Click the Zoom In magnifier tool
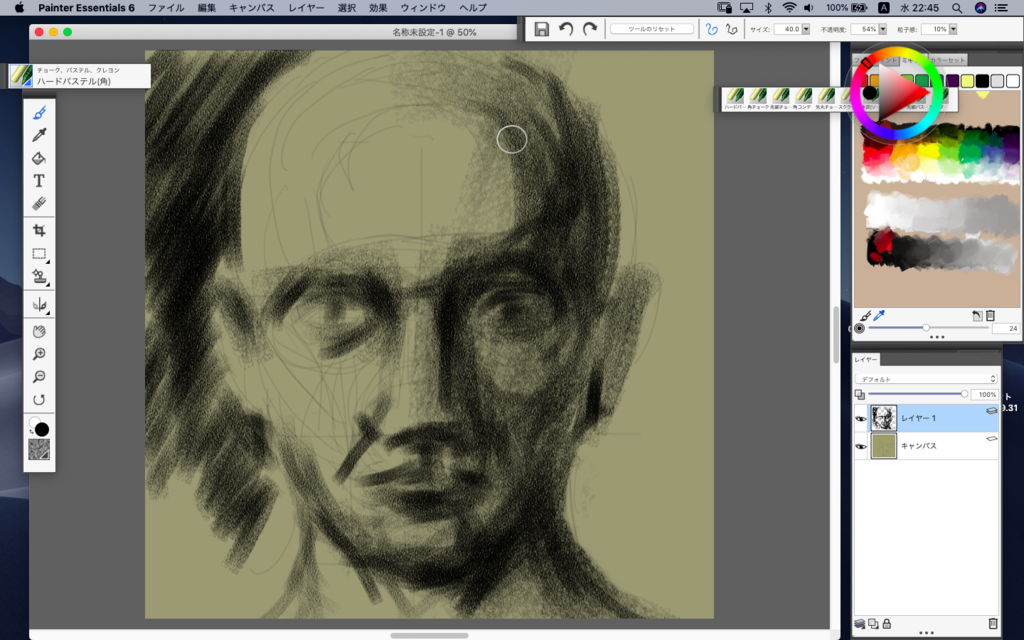Screen dimensions: 1024x640 click(39, 354)
